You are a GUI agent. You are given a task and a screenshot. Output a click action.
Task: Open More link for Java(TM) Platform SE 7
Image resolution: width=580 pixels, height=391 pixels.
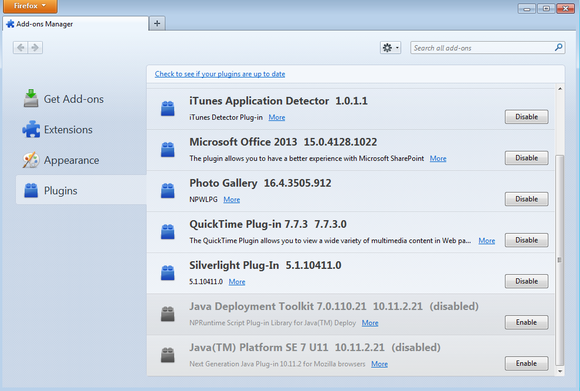pyautogui.click(x=380, y=364)
